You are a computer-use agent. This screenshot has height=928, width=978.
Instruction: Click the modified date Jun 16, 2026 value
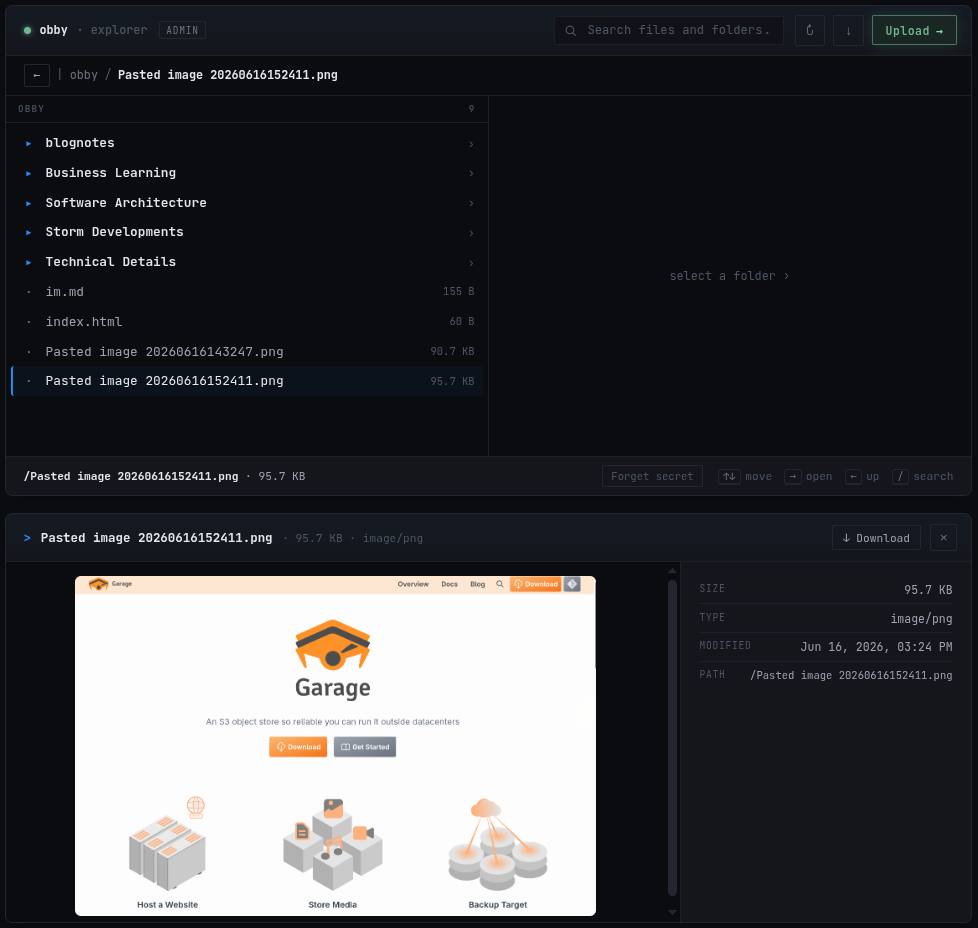coord(876,647)
